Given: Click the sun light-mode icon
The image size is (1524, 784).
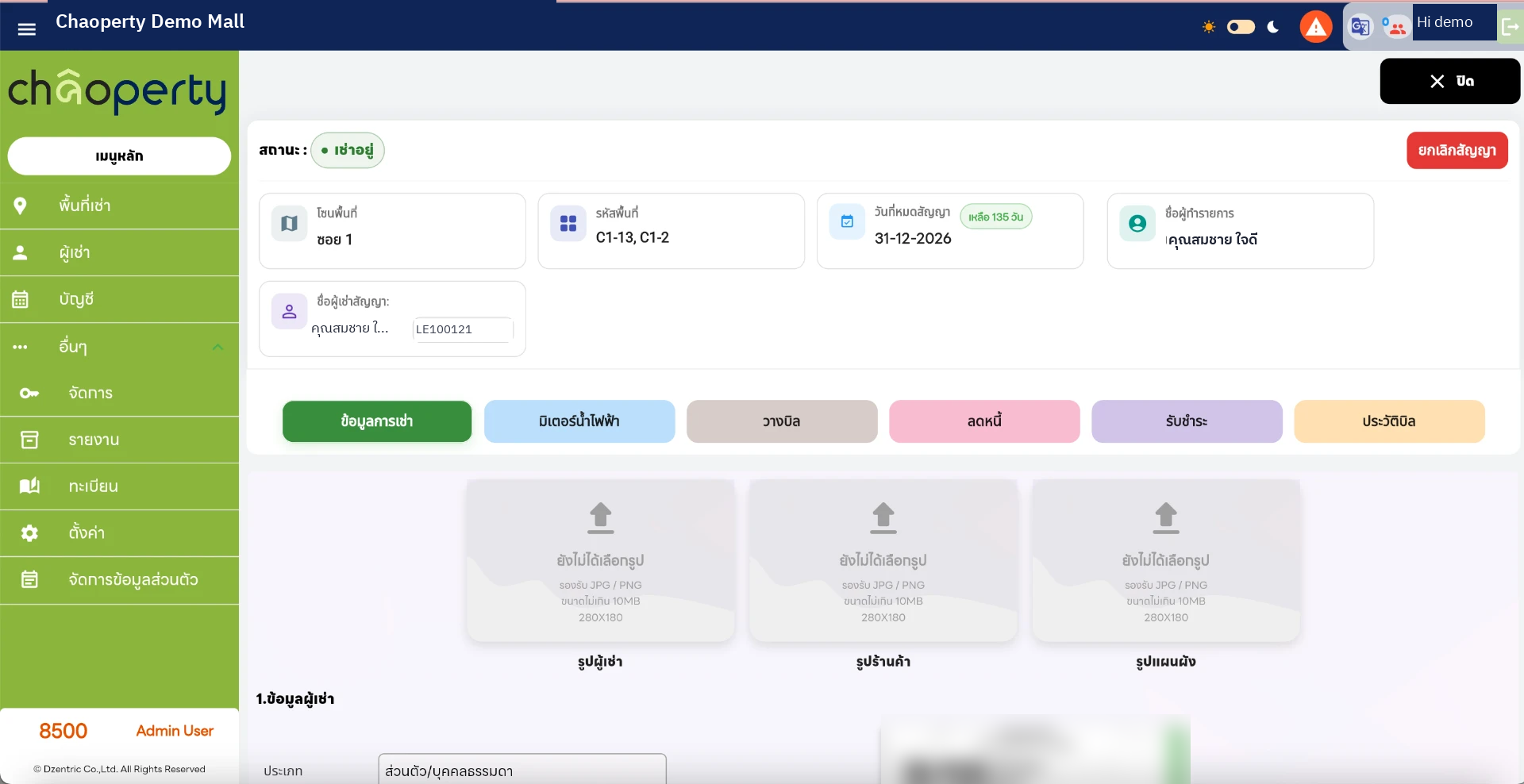Looking at the screenshot, I should [1209, 27].
